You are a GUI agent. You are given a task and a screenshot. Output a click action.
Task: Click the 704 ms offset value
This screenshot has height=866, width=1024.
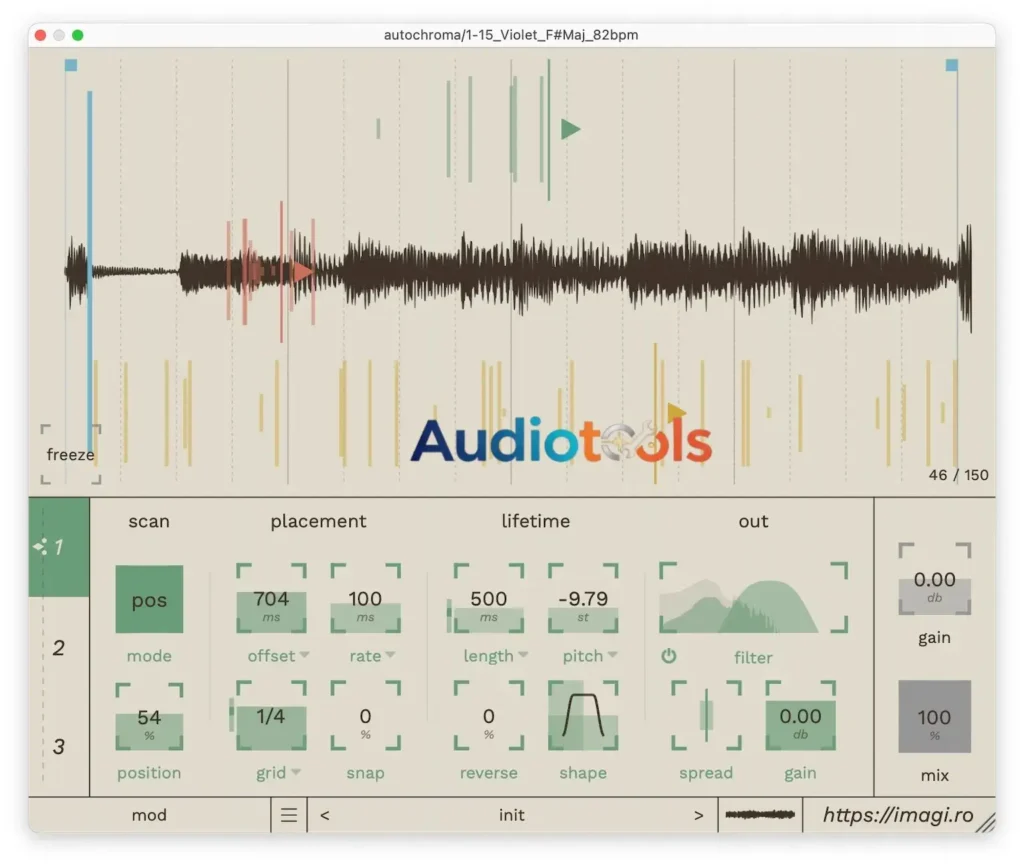271,599
